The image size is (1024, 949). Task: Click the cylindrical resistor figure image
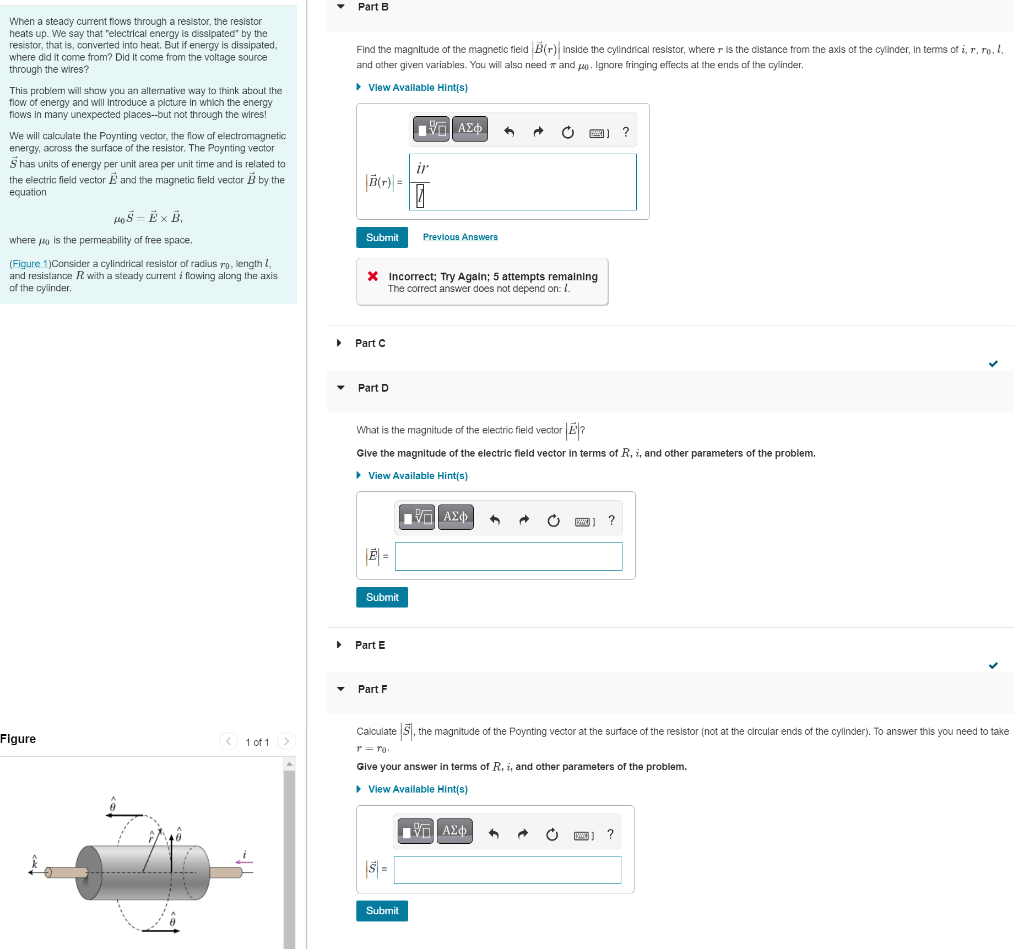(x=142, y=867)
